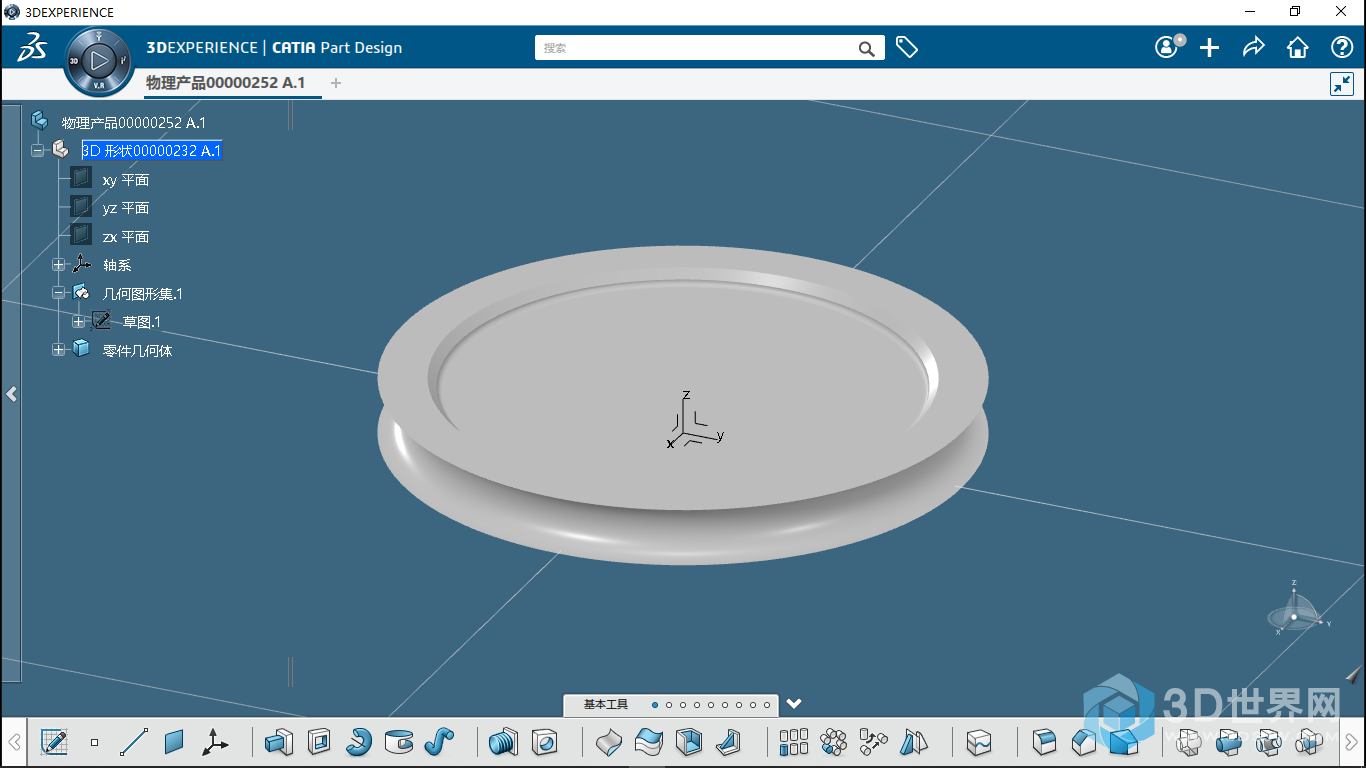Select the Circular Pattern tool

point(833,742)
